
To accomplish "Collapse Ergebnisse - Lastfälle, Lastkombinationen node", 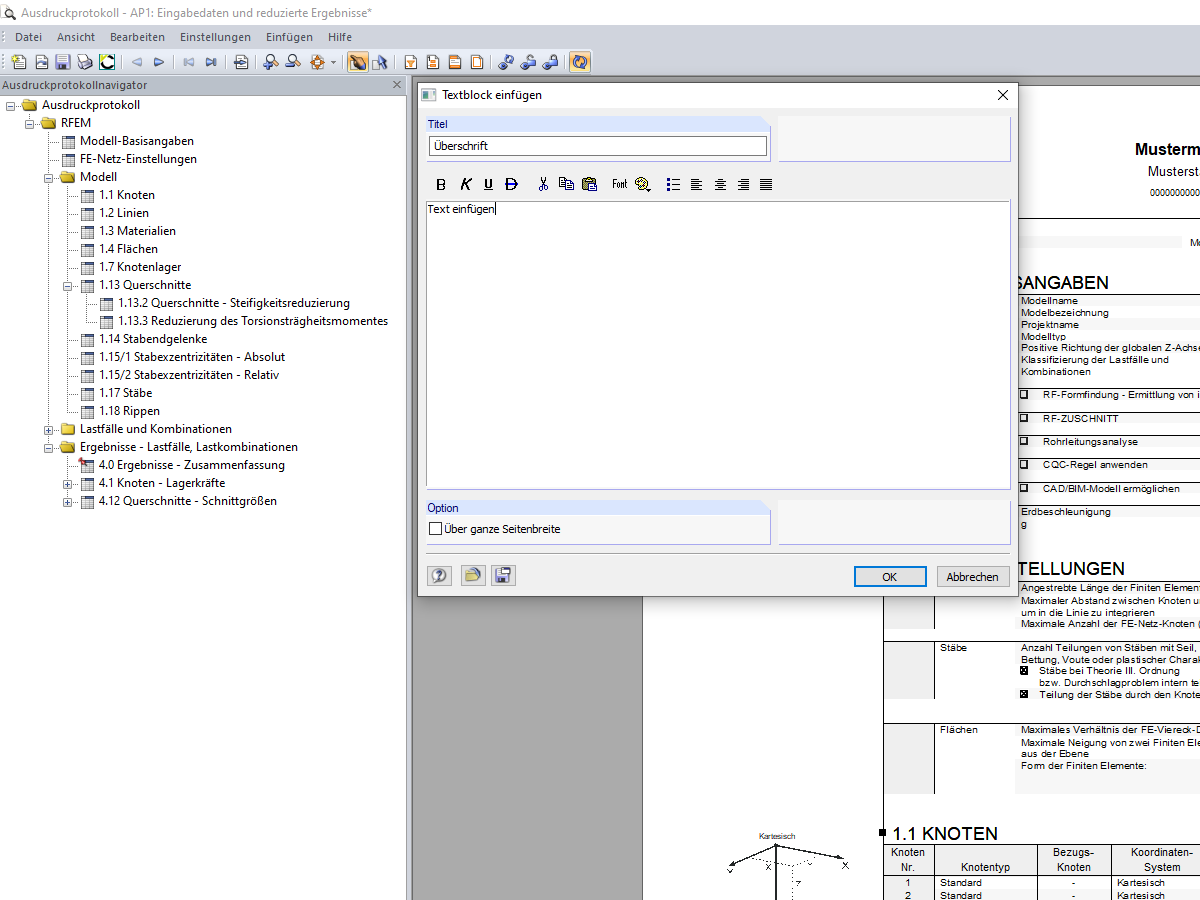I will click(x=49, y=447).
